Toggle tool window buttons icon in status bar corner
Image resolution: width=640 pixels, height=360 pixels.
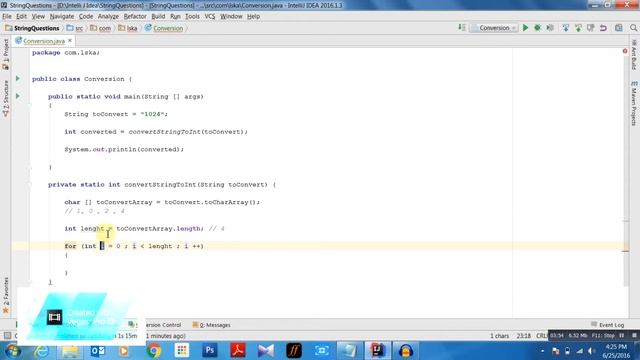(x=7, y=336)
